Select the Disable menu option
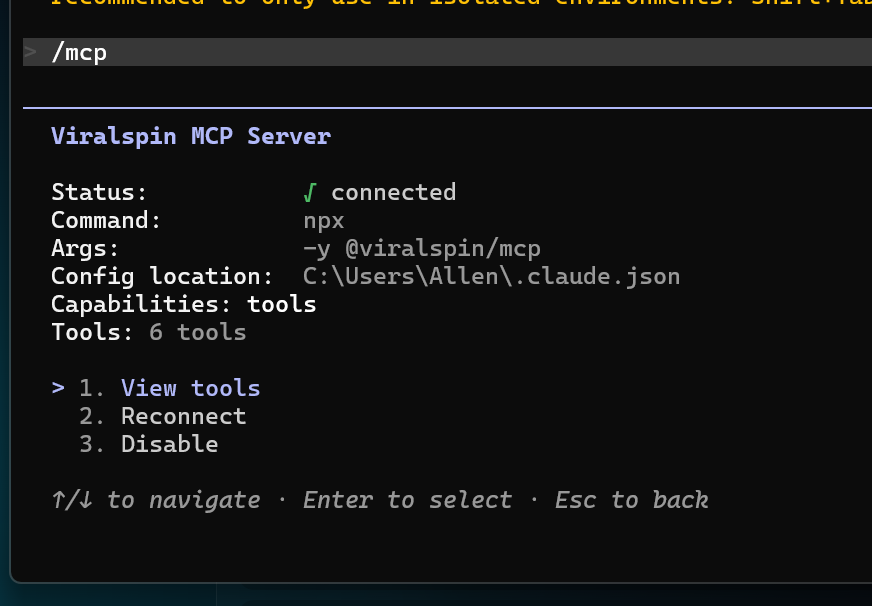 (x=170, y=444)
